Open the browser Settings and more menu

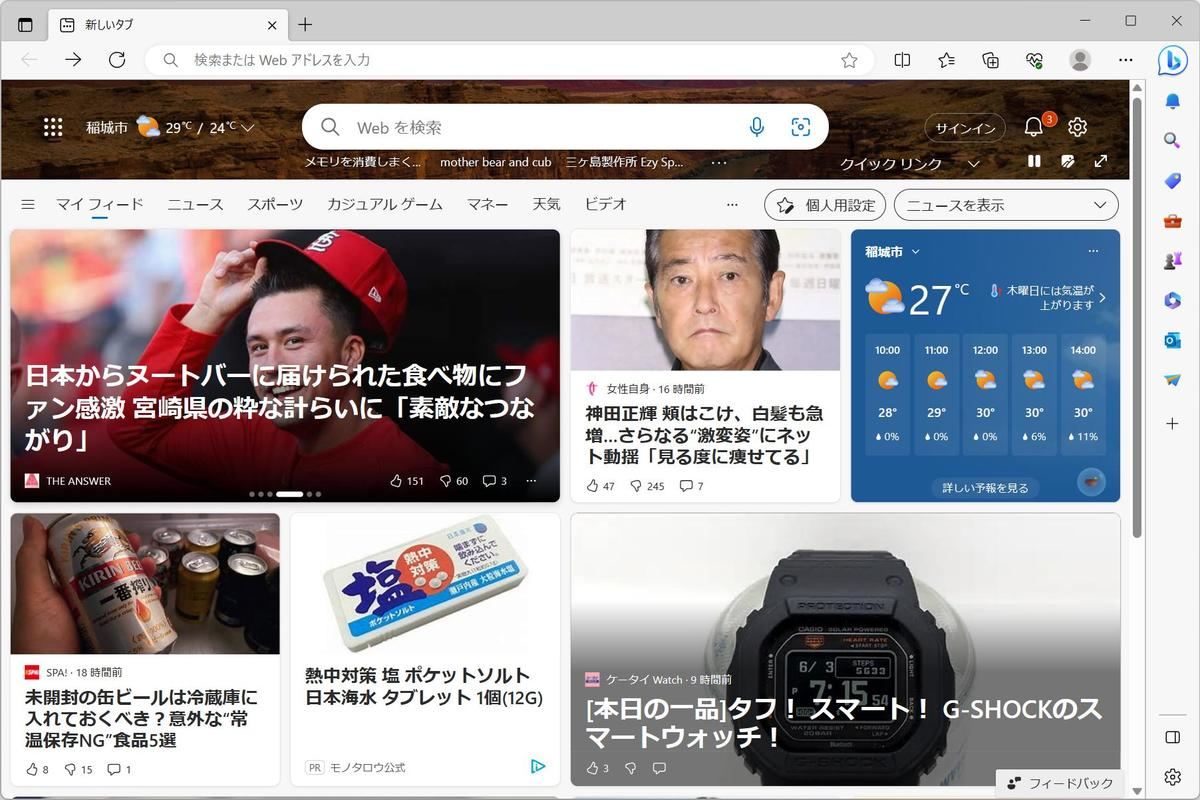pyautogui.click(x=1126, y=60)
